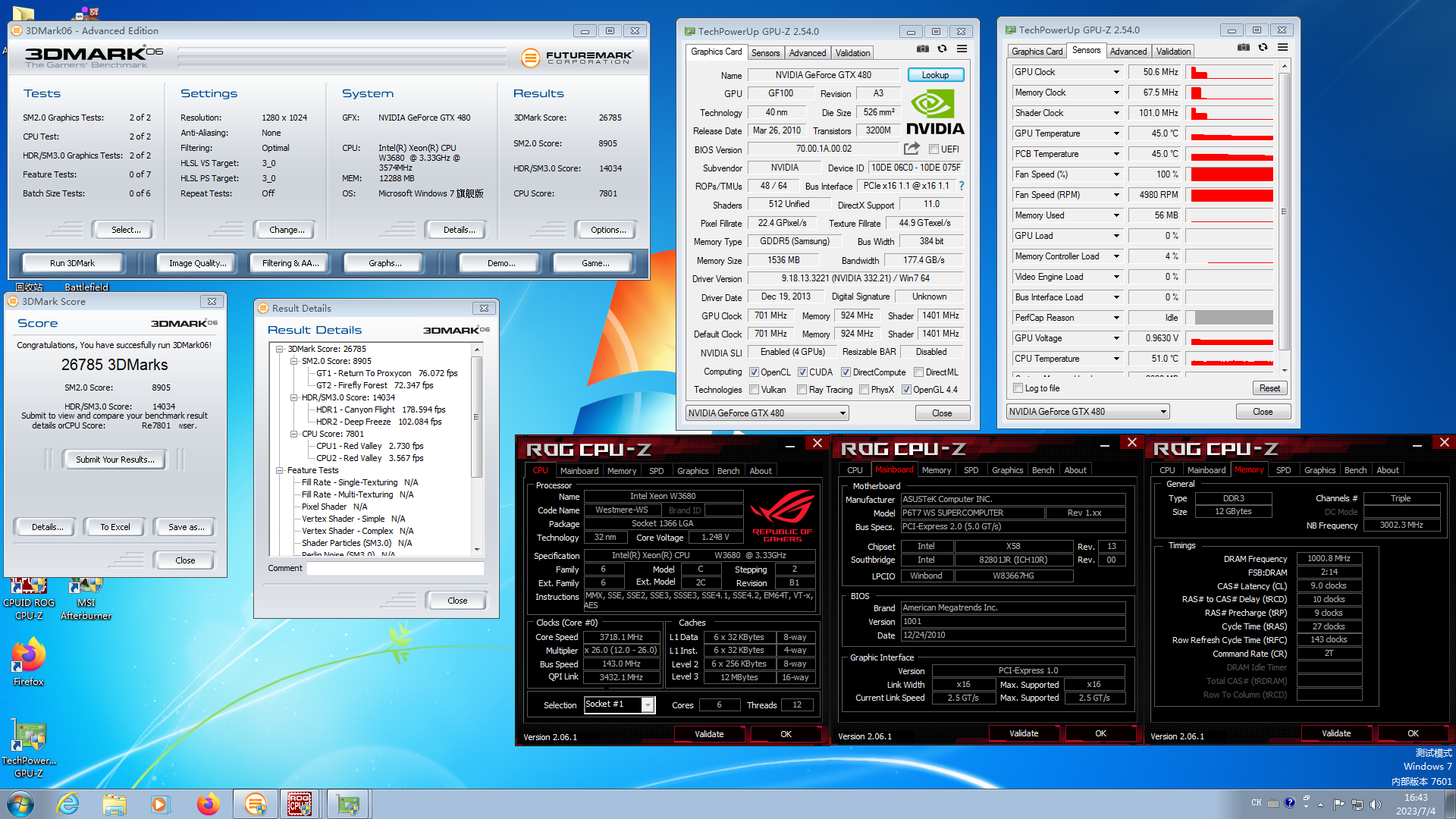Open Windows Explorer folder on taskbar
This screenshot has height=819, width=1456.
(x=115, y=804)
